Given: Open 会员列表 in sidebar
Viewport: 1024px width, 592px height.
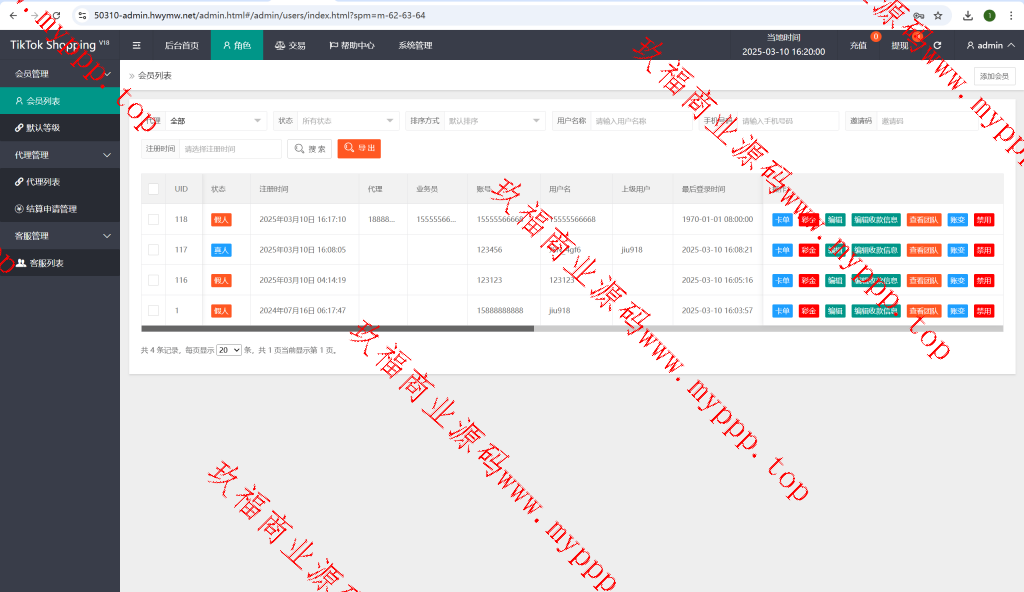Looking at the screenshot, I should coord(60,101).
